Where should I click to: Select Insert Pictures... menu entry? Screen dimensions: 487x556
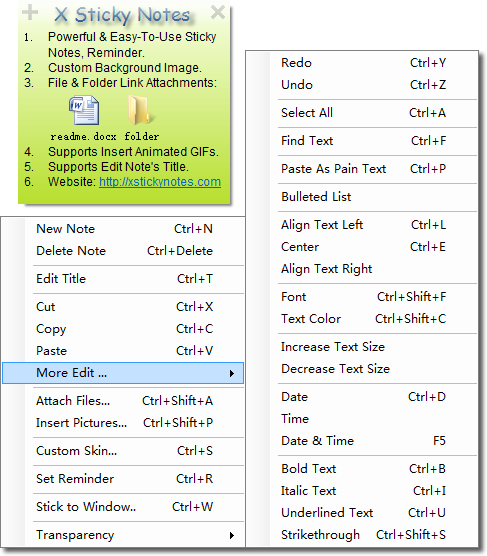click(x=123, y=423)
